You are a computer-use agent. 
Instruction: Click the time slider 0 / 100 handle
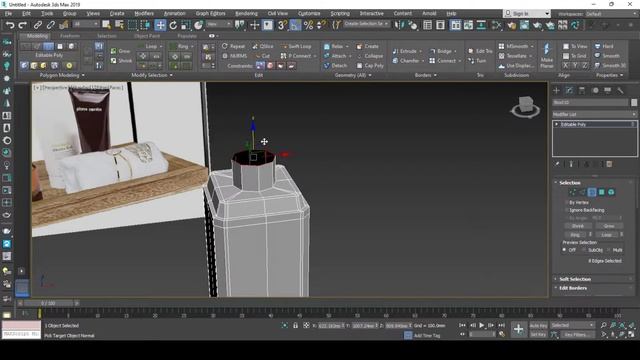pyautogui.click(x=48, y=303)
